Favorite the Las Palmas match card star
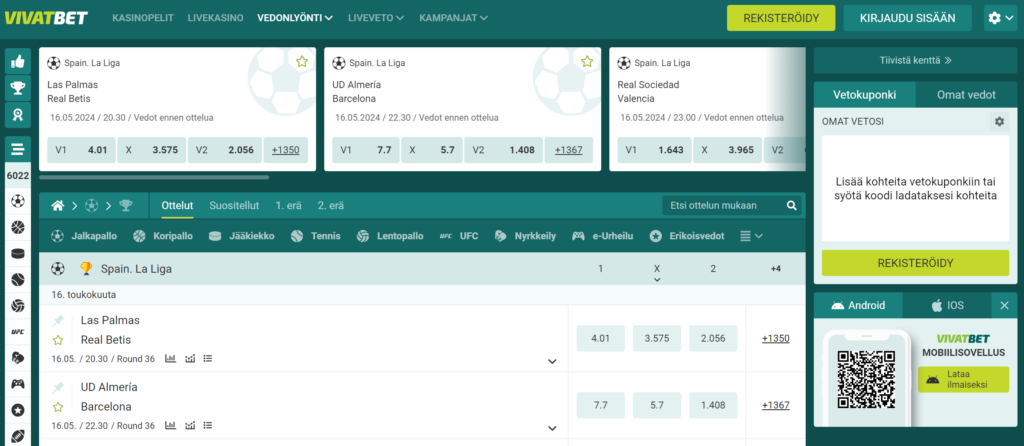The image size is (1024, 446). pos(302,61)
